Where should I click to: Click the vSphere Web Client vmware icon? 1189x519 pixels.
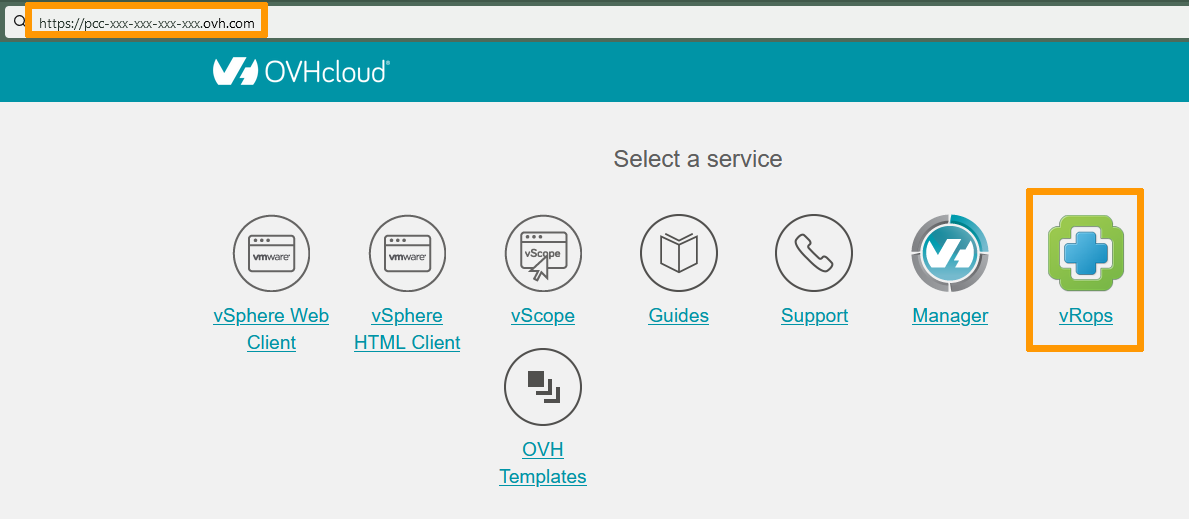point(271,254)
